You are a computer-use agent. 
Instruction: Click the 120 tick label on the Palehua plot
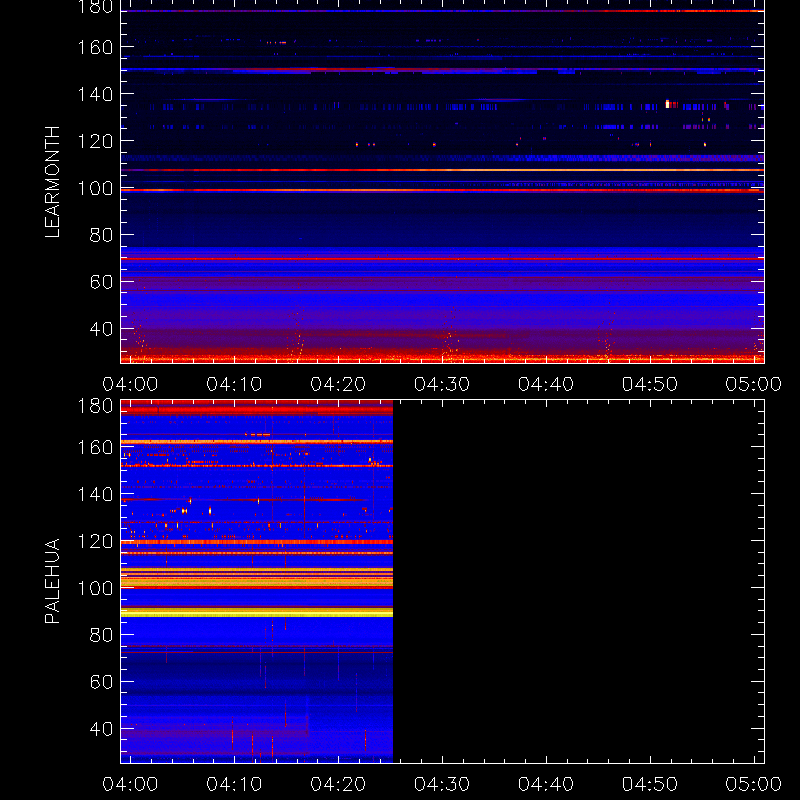click(x=95, y=541)
